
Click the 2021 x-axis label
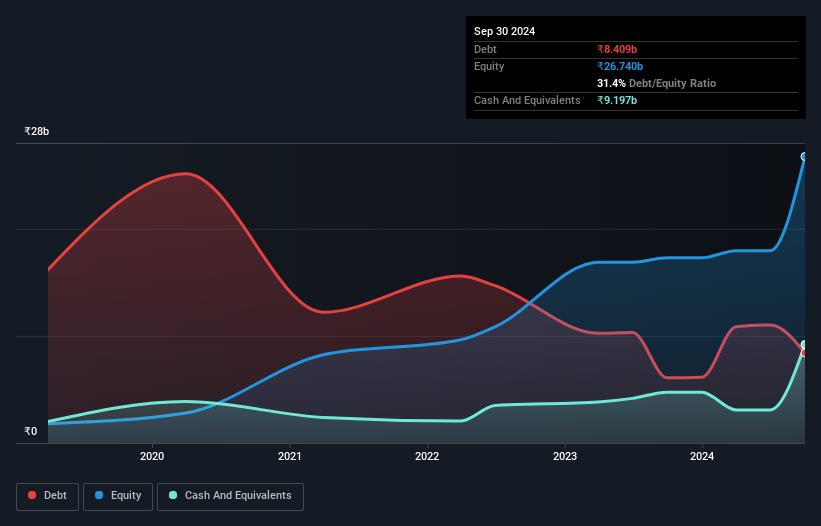click(290, 456)
